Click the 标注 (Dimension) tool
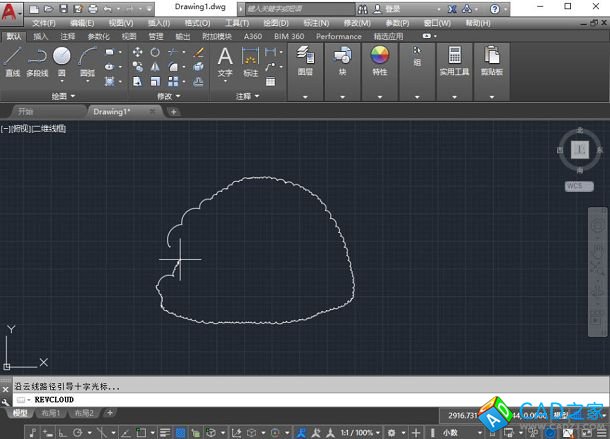 coord(250,59)
